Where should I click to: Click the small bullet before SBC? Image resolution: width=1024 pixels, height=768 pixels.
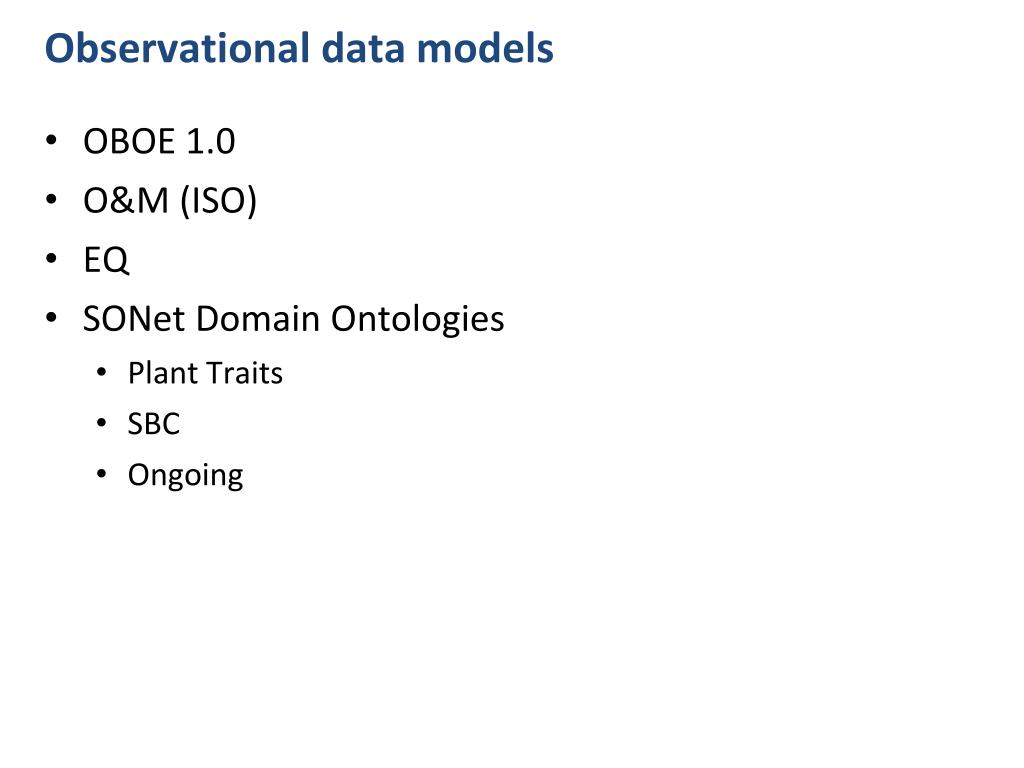click(x=101, y=423)
